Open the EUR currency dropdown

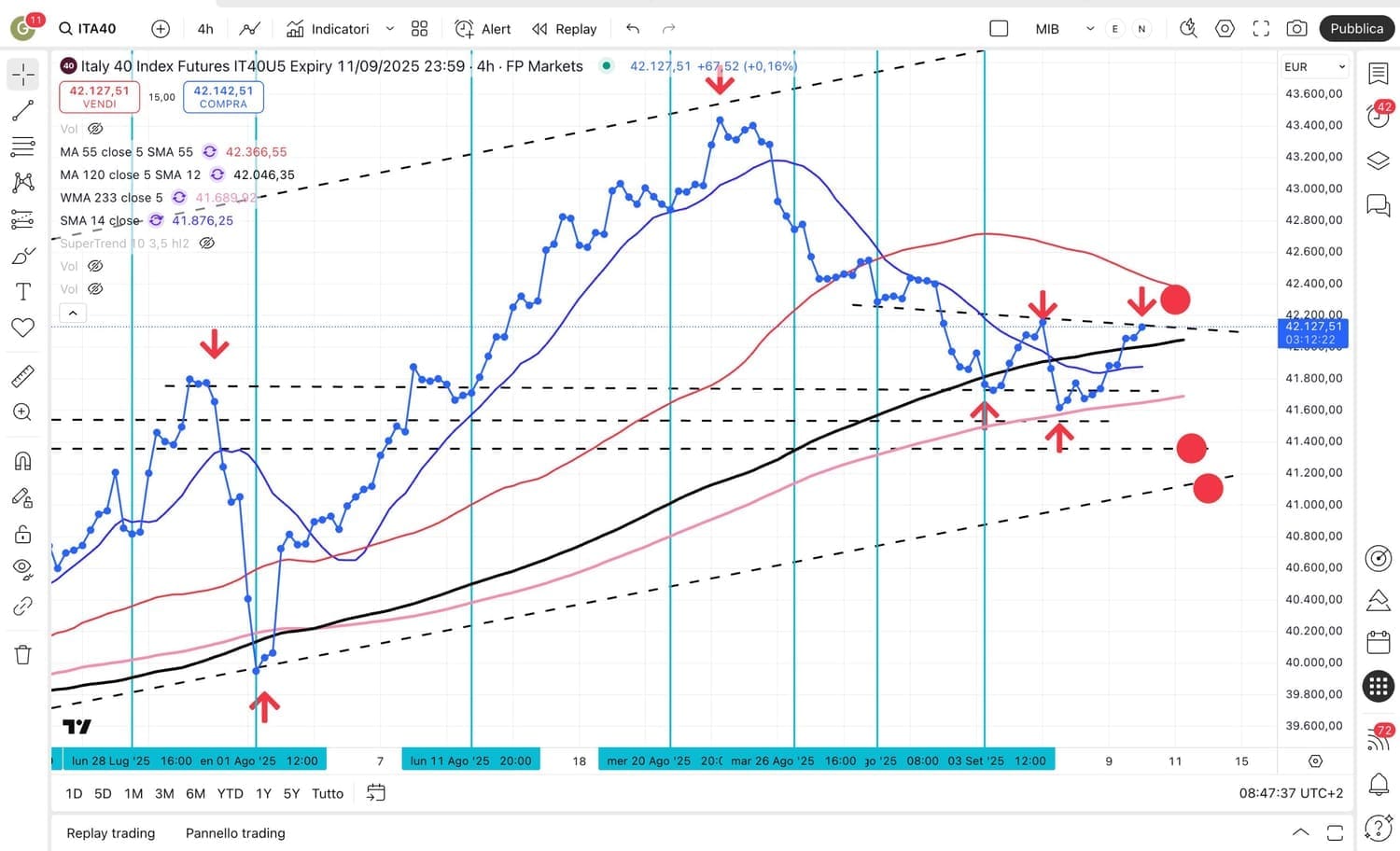tap(1315, 67)
